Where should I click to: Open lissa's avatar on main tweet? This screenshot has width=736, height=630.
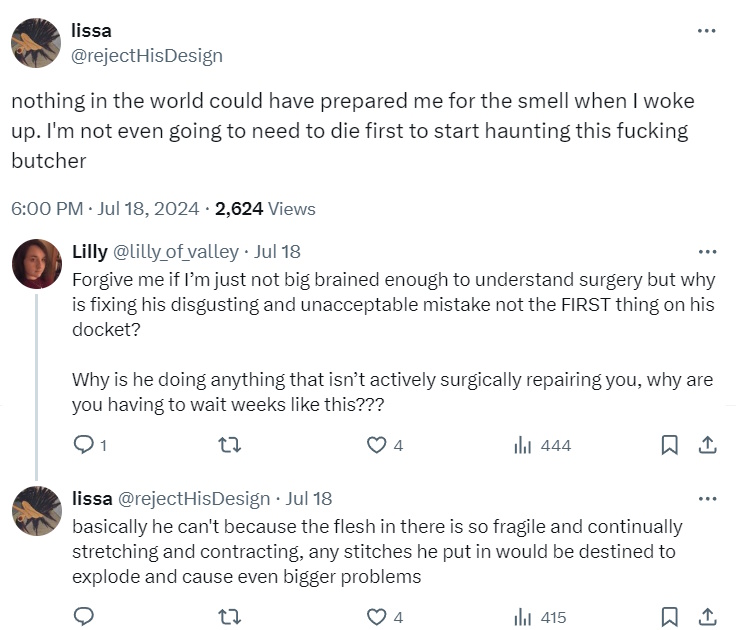pyautogui.click(x=36, y=43)
